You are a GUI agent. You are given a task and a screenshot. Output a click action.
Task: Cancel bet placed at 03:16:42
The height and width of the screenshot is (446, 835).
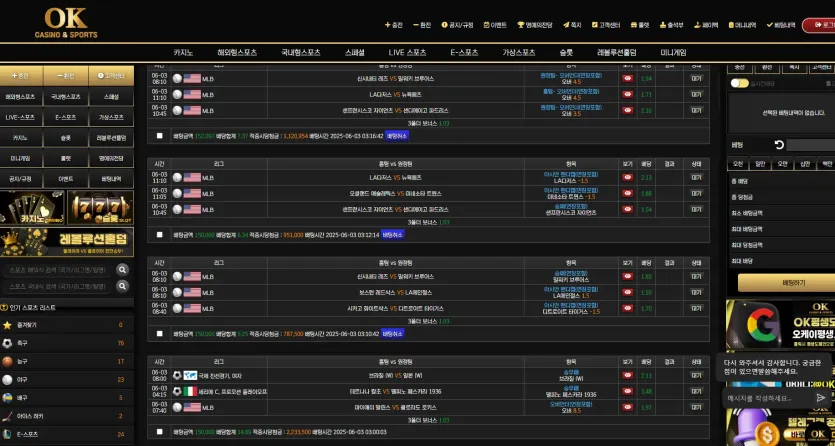[397, 136]
